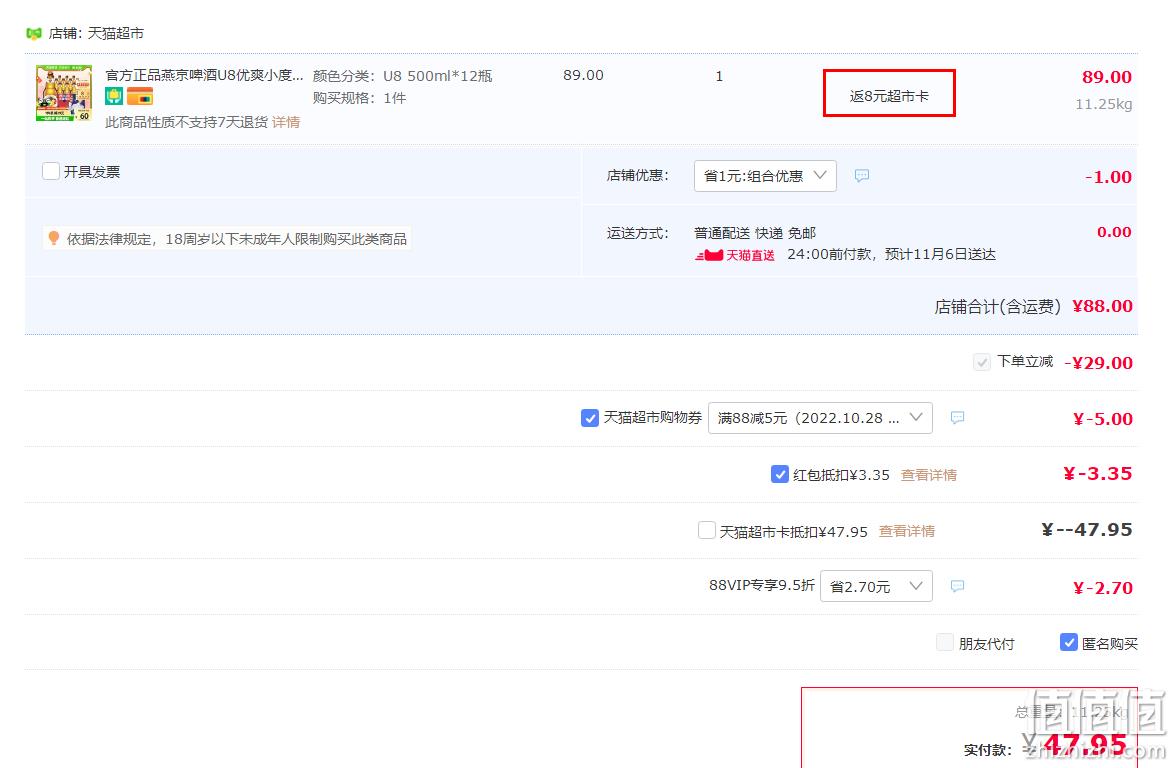Open 查看详情 next to 红包抵扣
The height and width of the screenshot is (768, 1175).
click(x=928, y=475)
